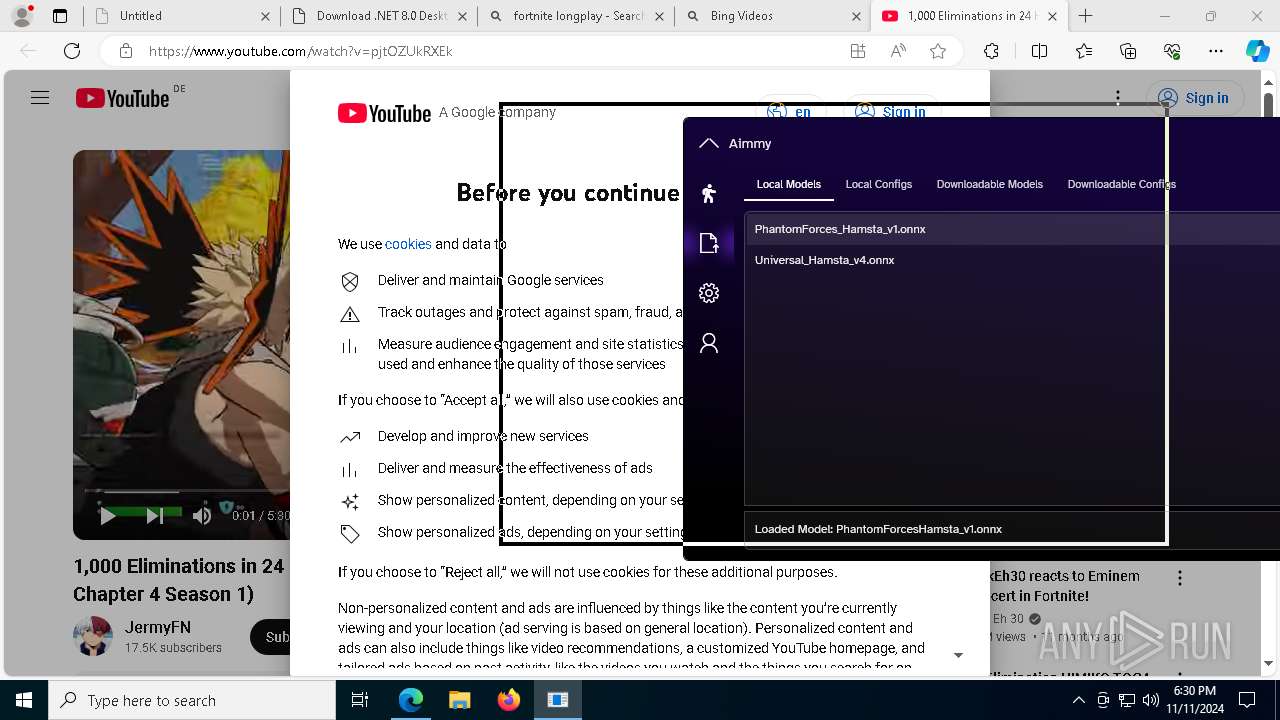The image size is (1280, 720).
Task: Play the YouTube video
Action: [107, 516]
